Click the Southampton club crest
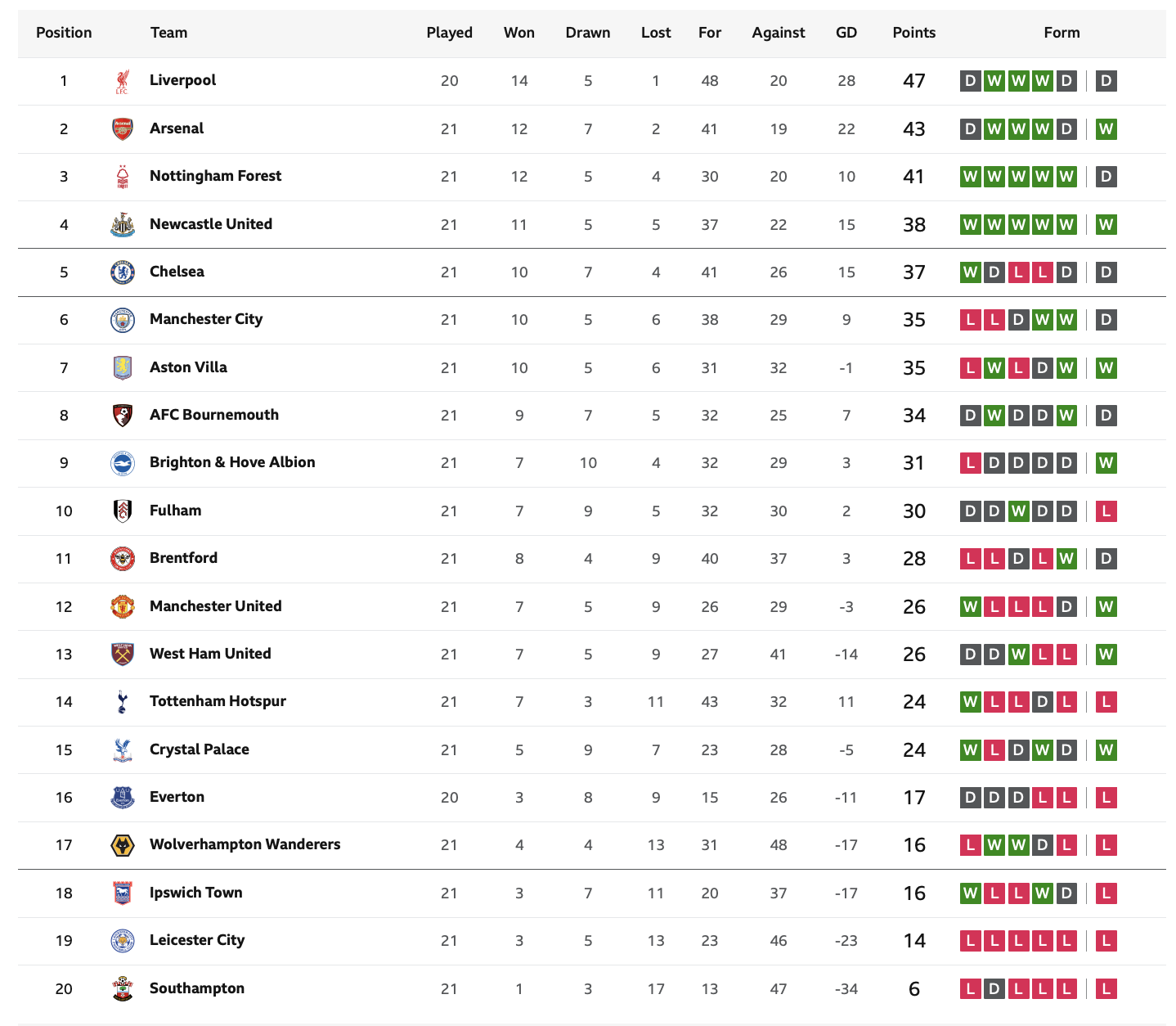Viewport: 1176px width, 1026px height. click(122, 988)
